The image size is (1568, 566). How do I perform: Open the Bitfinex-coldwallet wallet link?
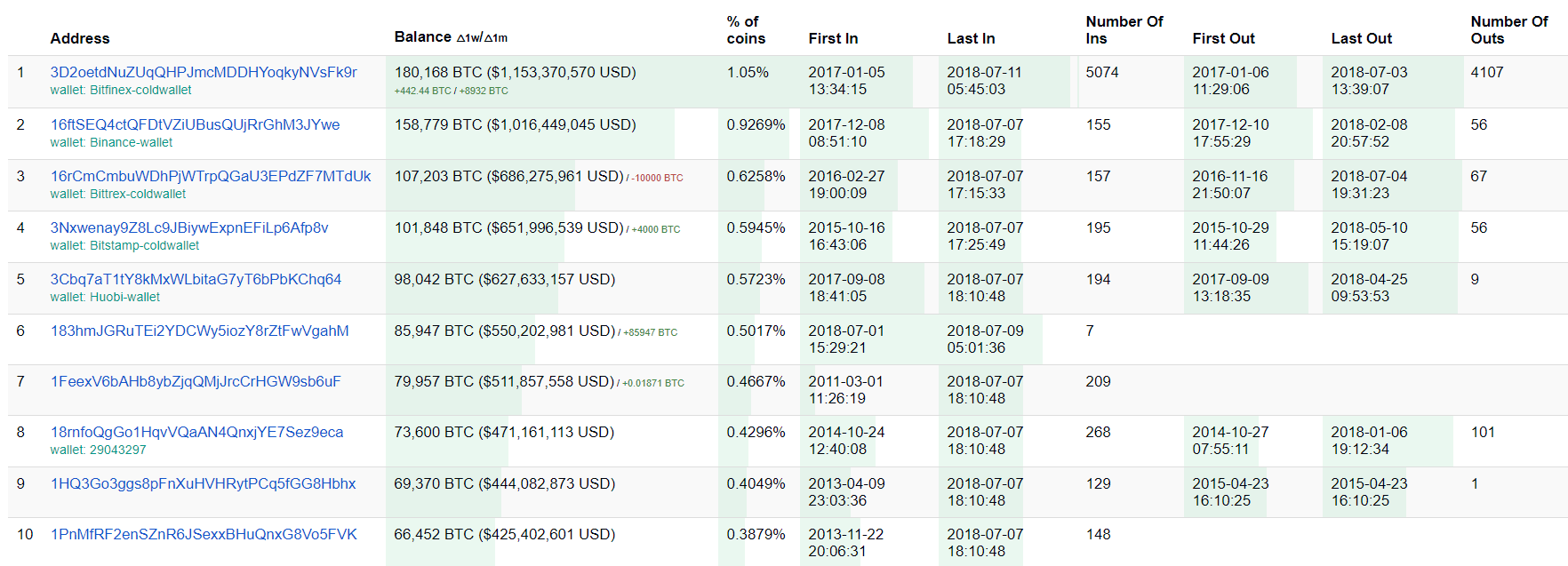(x=140, y=90)
